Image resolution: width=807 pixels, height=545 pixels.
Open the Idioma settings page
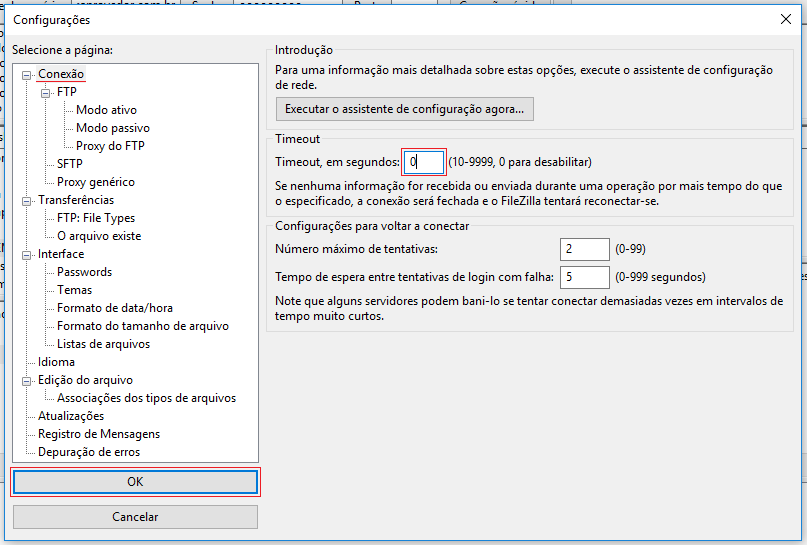tap(56, 362)
